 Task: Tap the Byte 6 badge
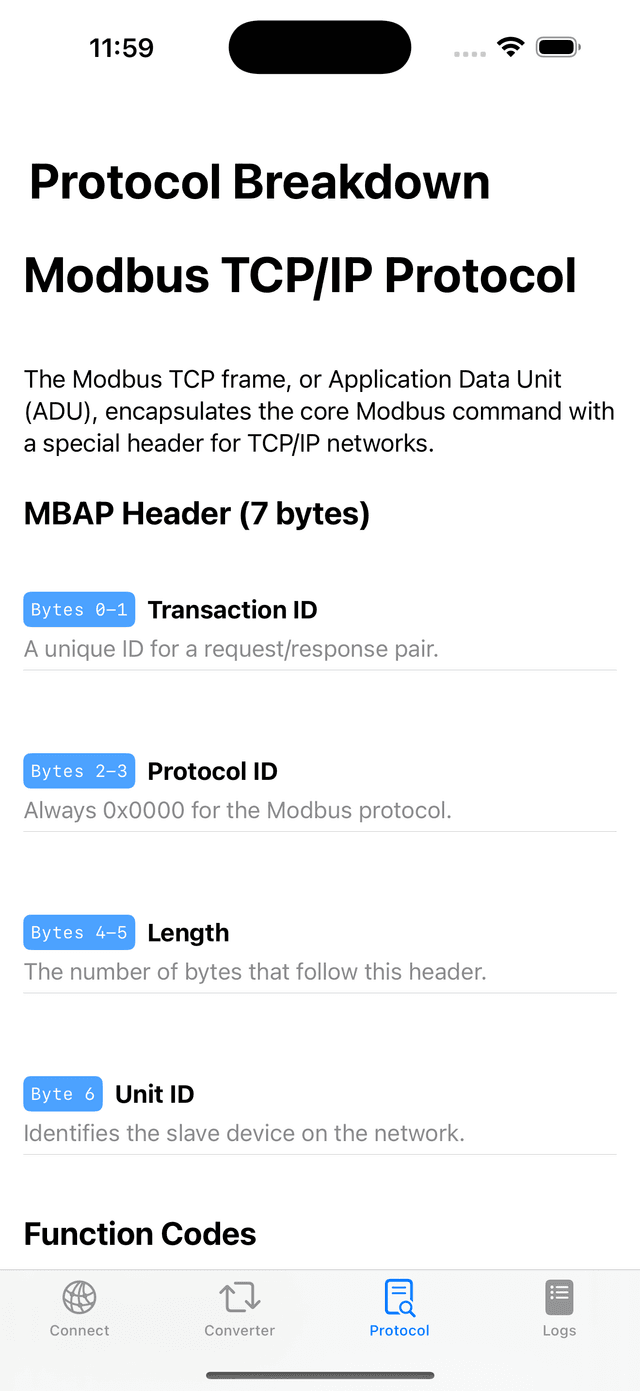tap(63, 1093)
